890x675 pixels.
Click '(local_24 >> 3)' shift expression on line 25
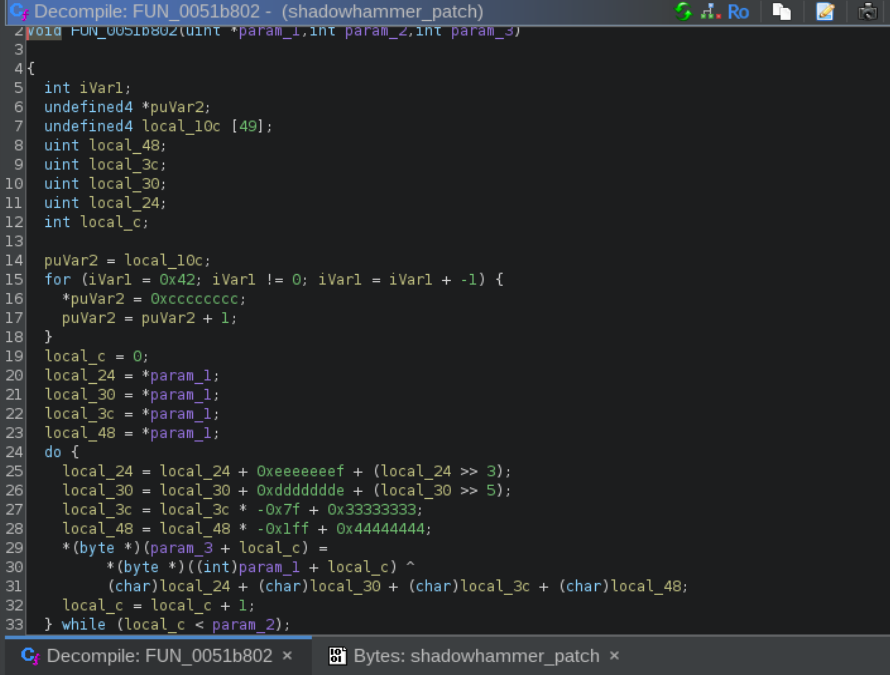pos(438,471)
